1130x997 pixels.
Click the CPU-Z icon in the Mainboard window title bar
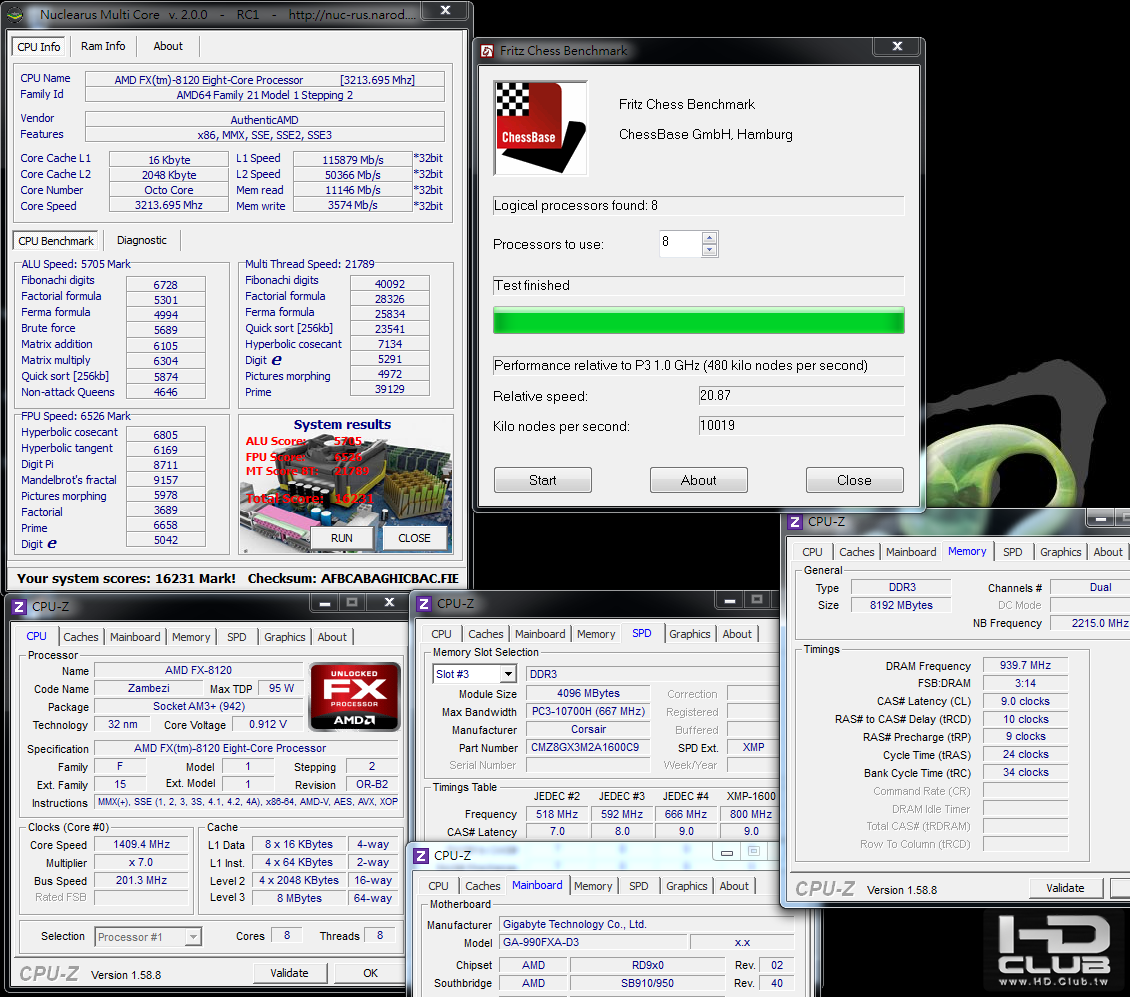click(422, 856)
